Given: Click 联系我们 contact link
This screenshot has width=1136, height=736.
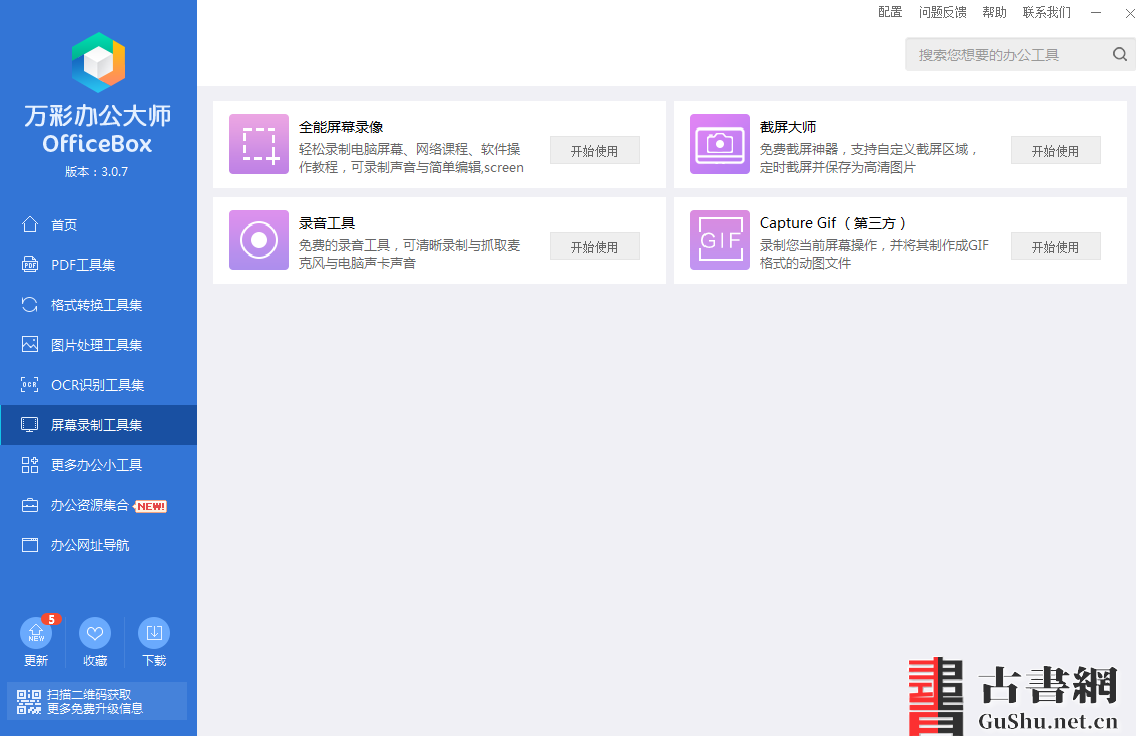Looking at the screenshot, I should coord(1046,12).
